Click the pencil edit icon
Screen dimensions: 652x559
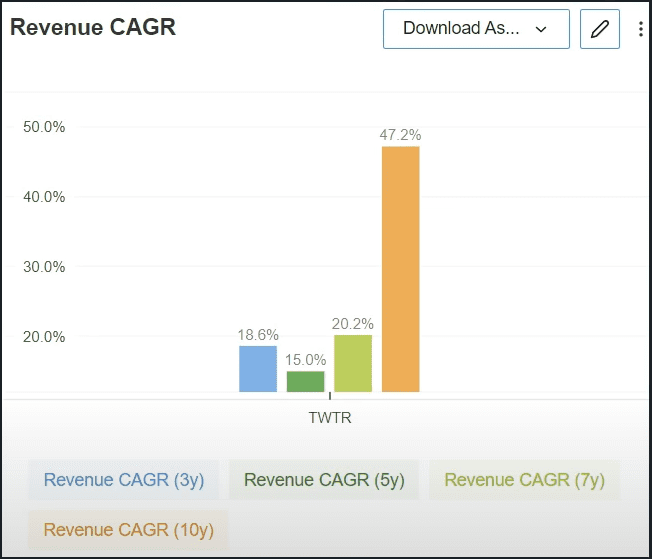(600, 29)
